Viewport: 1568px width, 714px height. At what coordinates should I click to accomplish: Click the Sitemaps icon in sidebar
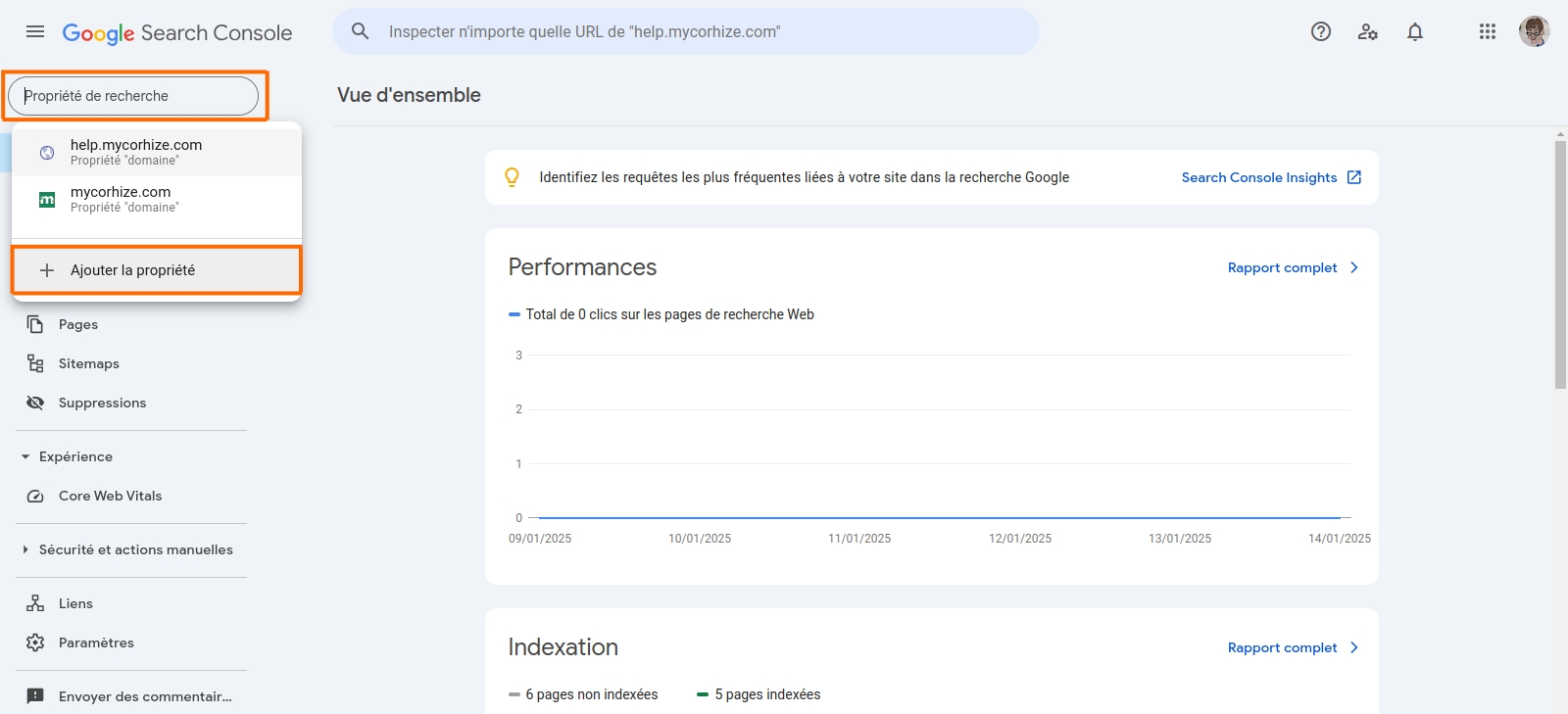[35, 363]
